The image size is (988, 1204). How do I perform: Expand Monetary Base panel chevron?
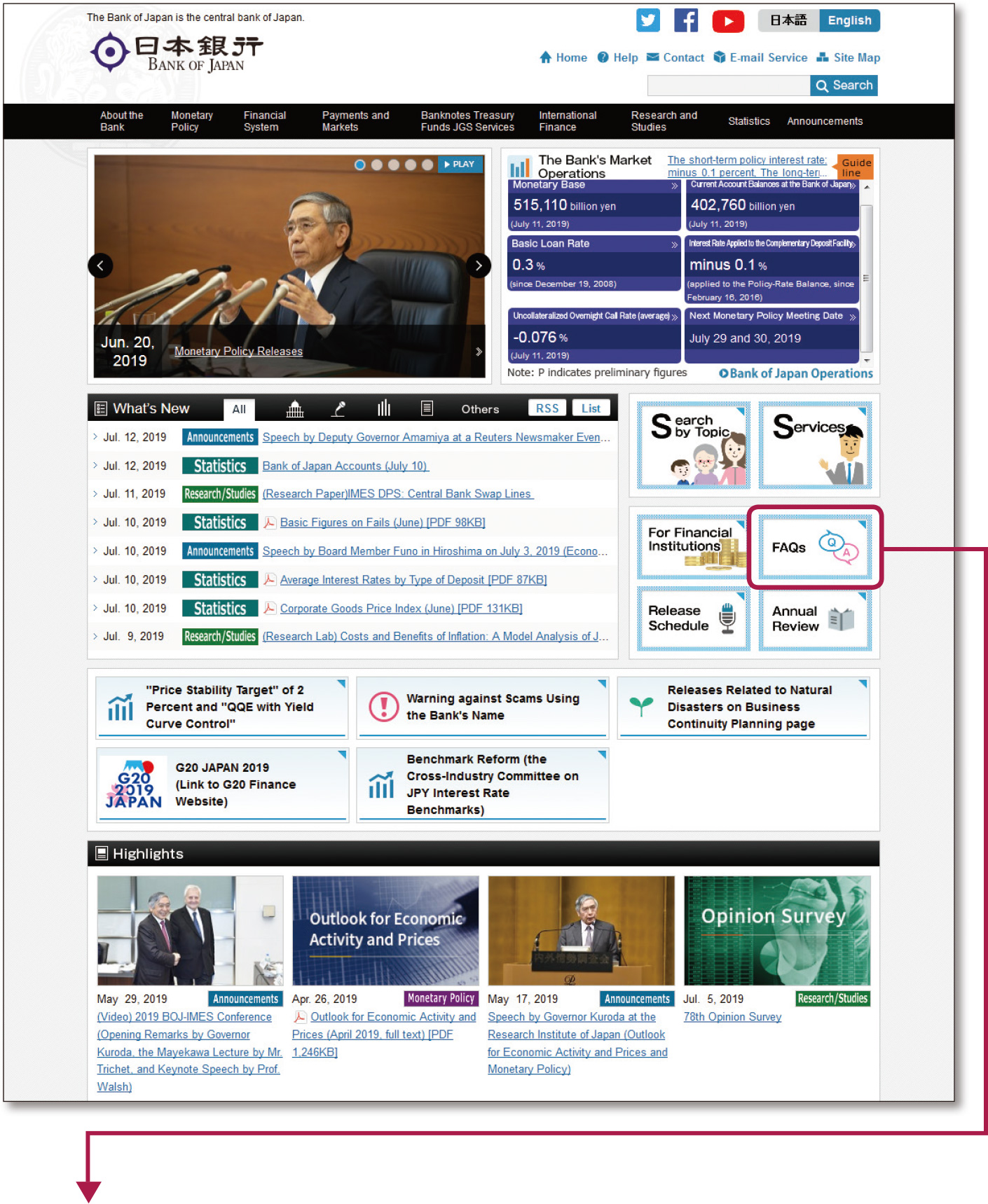674,186
